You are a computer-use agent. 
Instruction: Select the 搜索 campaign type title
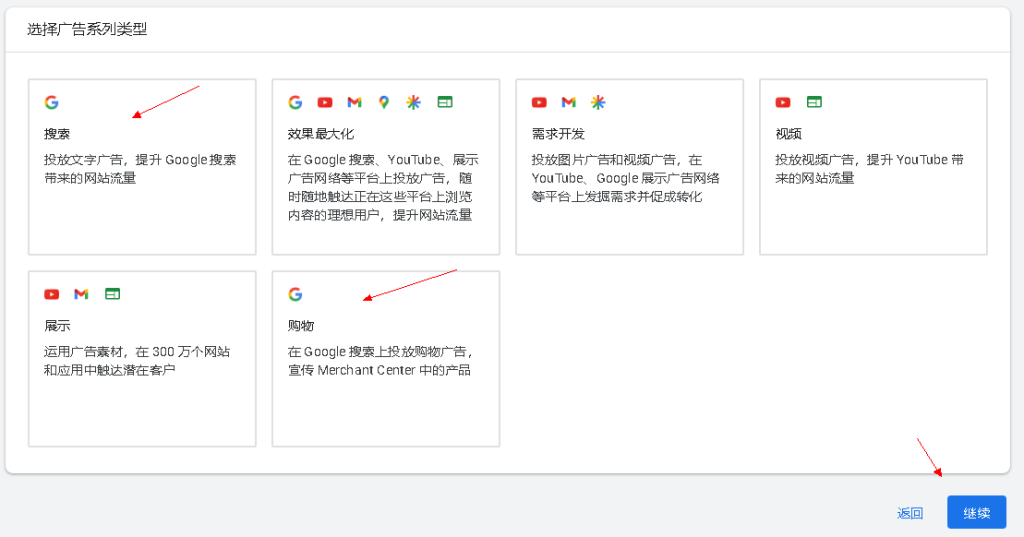pos(57,134)
